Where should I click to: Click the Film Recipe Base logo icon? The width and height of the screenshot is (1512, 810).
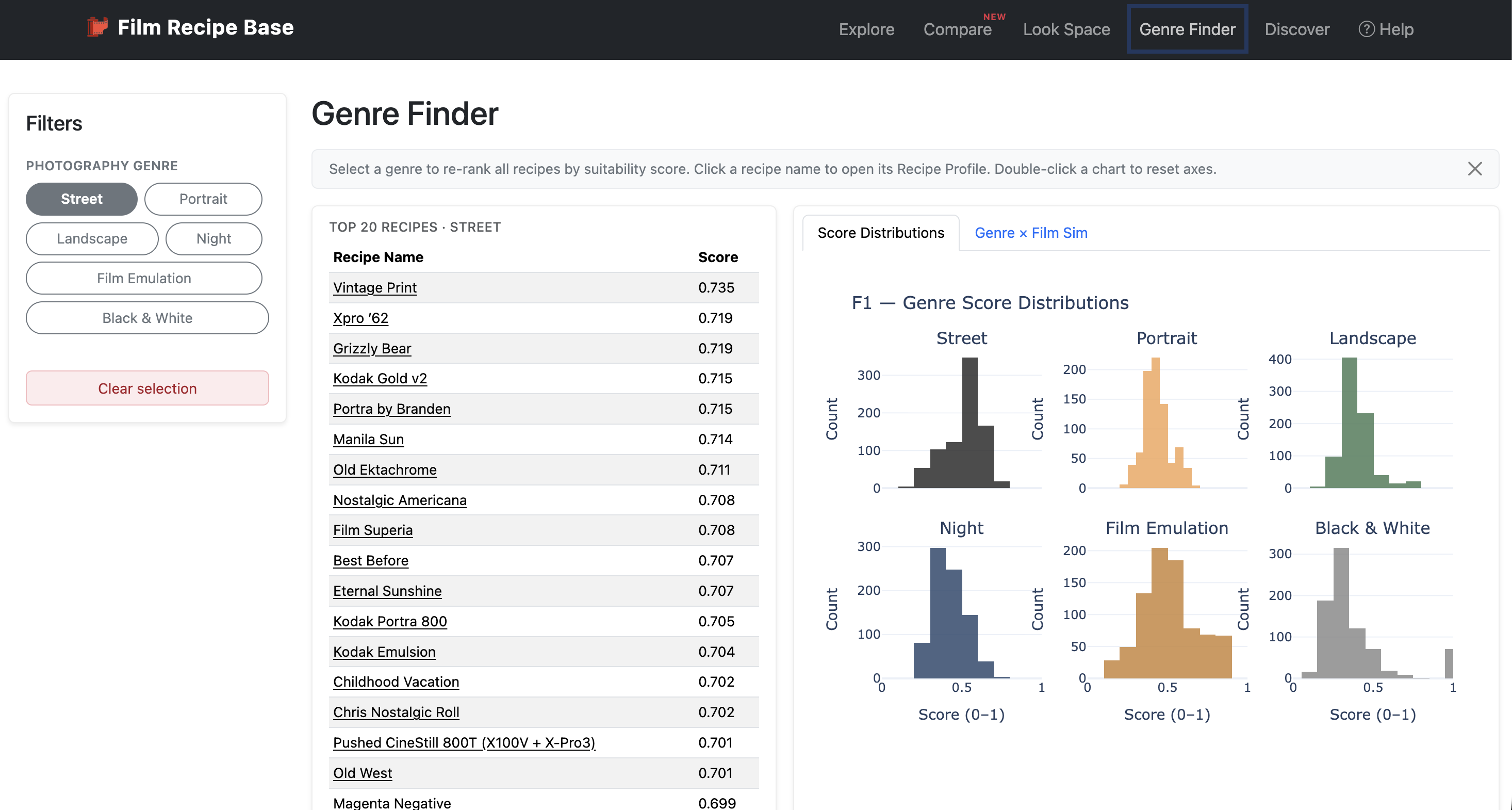(x=97, y=28)
